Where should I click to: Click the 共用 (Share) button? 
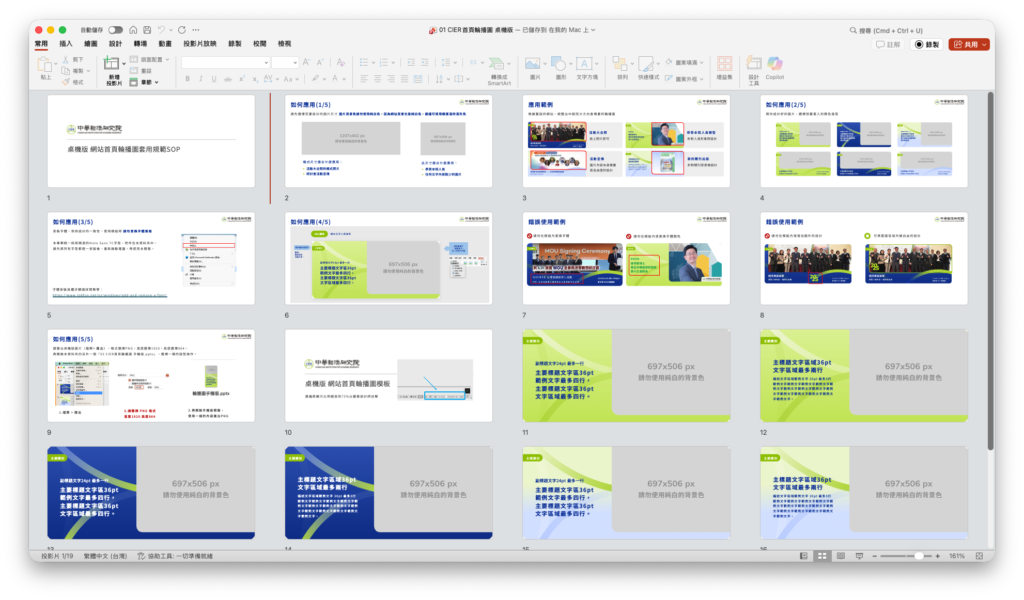tap(969, 44)
